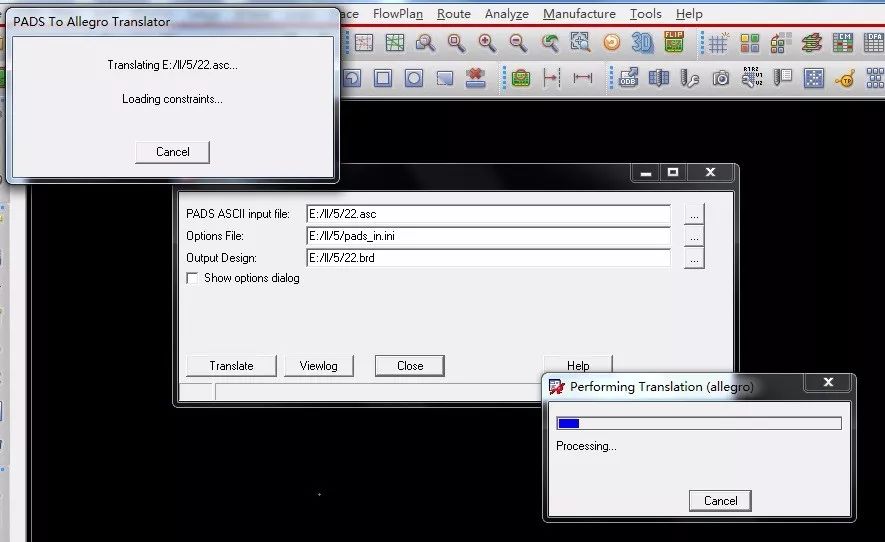Click the Viewlog button
This screenshot has width=885, height=542.
[x=319, y=366]
